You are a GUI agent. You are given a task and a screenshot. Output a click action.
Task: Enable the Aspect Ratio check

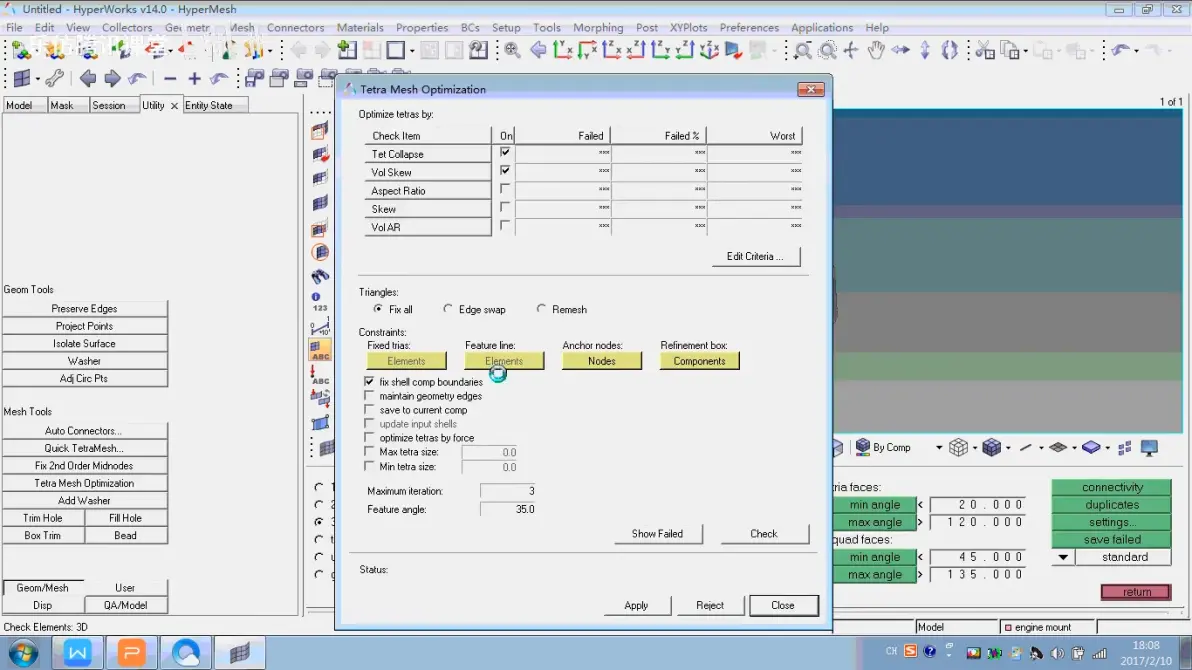(505, 189)
